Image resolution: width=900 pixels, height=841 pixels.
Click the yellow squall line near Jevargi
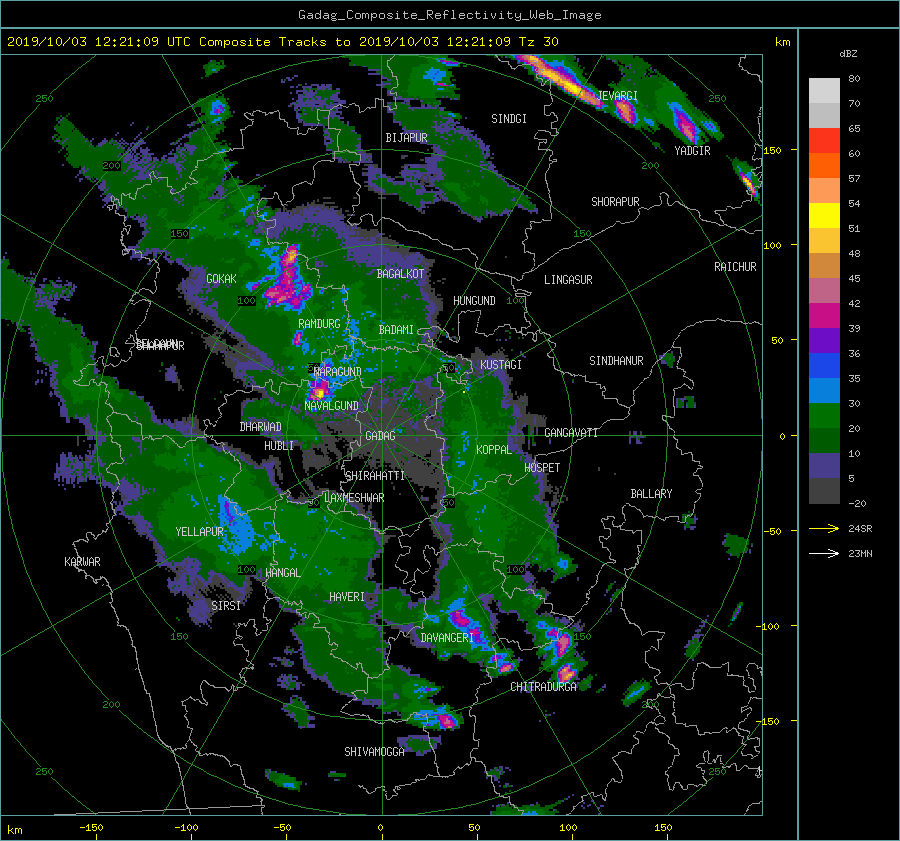point(560,77)
